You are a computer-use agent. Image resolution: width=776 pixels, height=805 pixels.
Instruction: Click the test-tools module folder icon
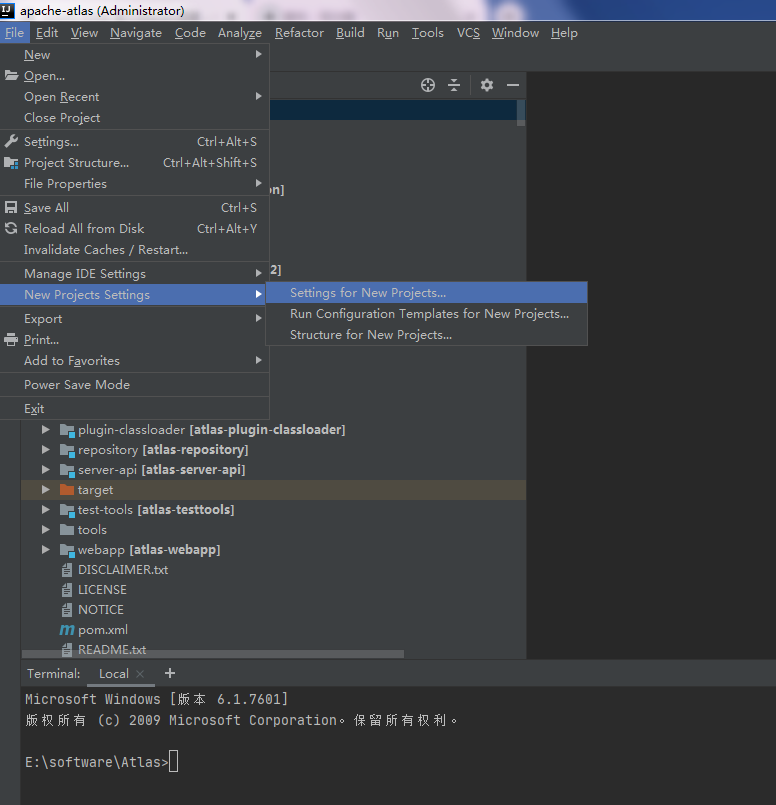(x=67, y=510)
